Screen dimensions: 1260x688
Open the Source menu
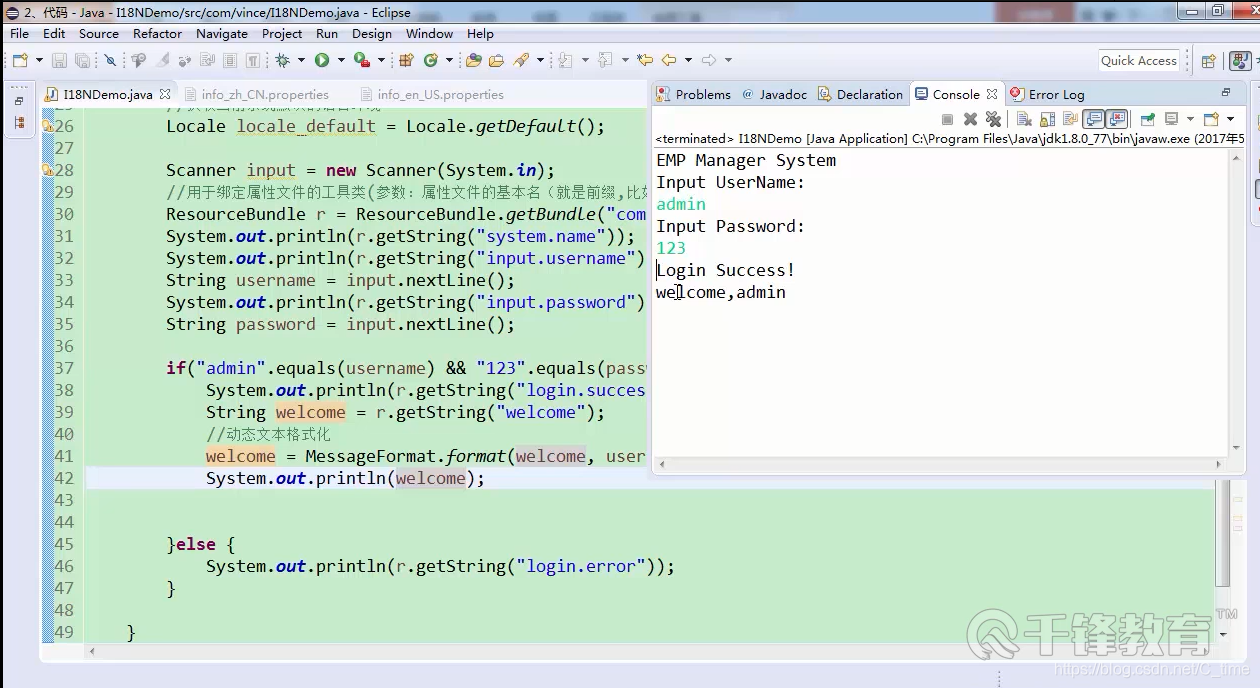(x=98, y=33)
